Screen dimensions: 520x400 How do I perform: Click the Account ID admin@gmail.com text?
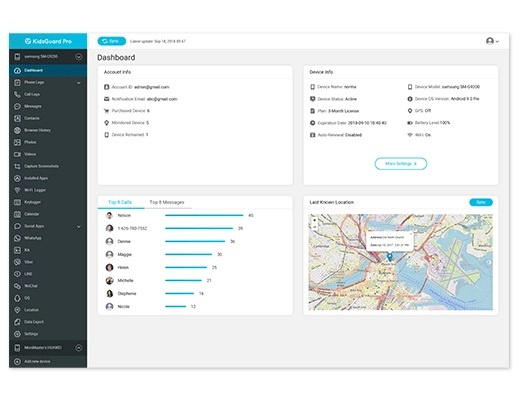click(x=140, y=87)
